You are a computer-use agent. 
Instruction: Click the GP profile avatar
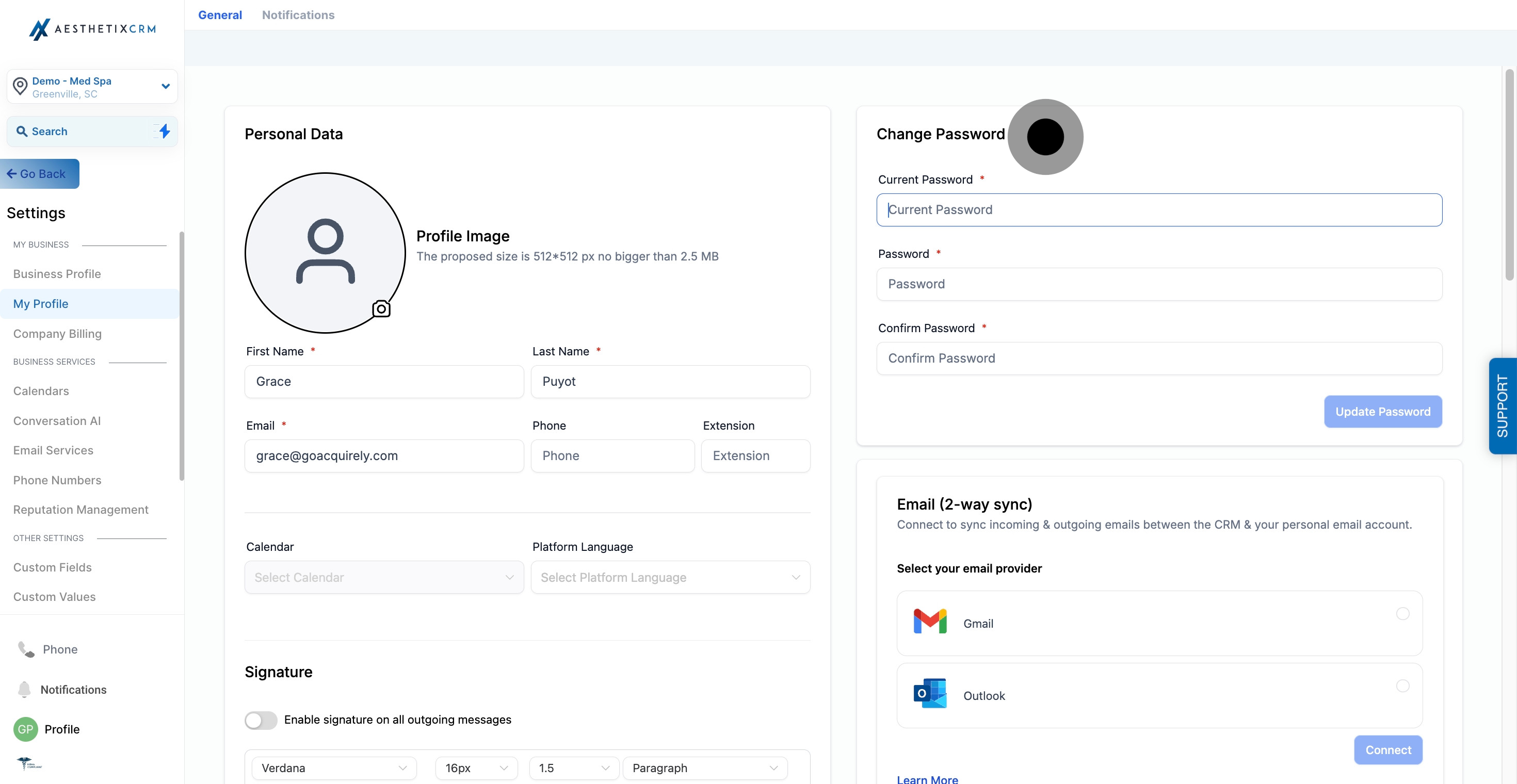(25, 729)
